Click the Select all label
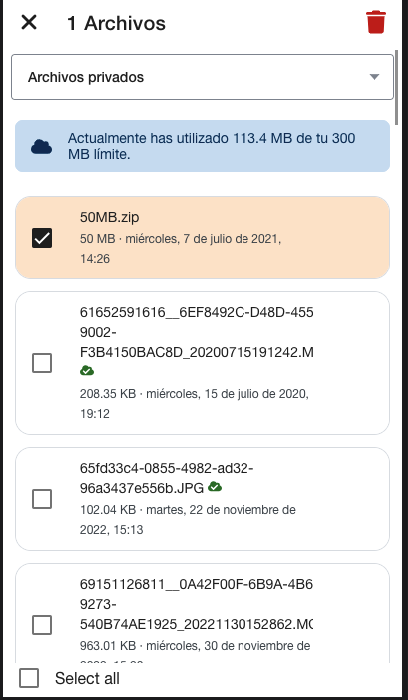Screen dimensions: 408x700 click(x=87, y=679)
